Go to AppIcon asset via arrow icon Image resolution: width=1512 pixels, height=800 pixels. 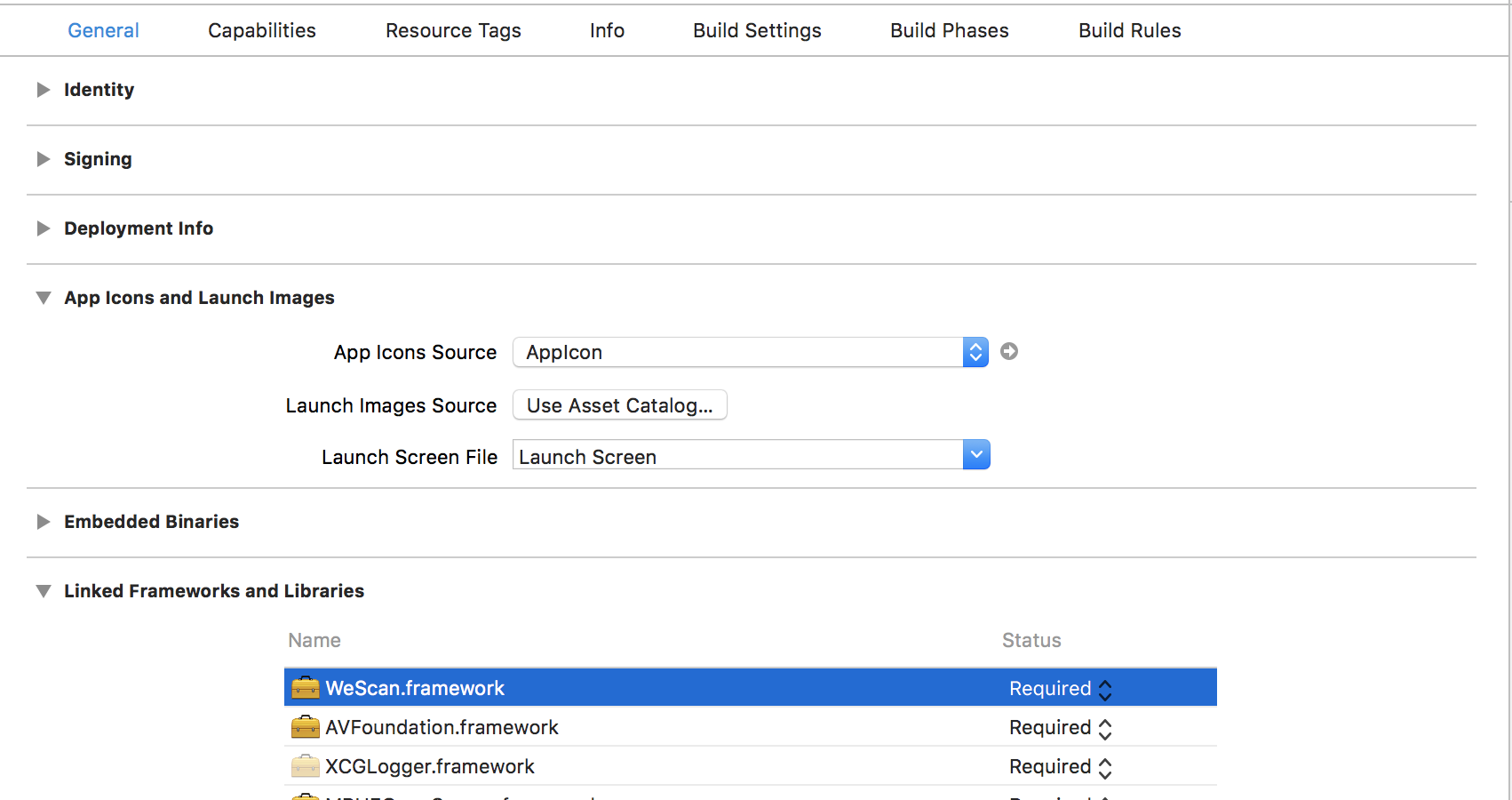click(1009, 351)
